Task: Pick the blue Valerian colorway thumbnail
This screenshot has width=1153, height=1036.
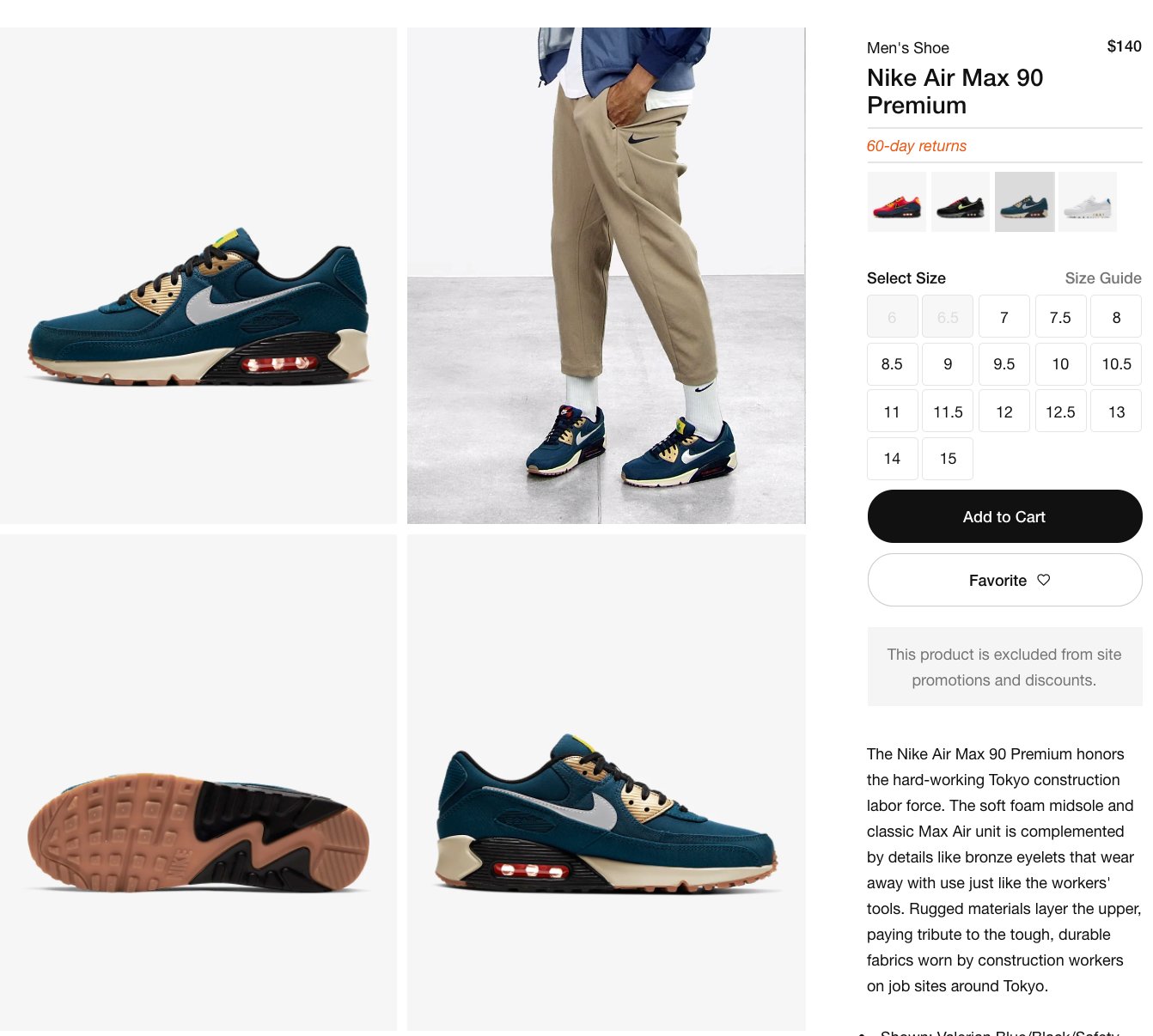Action: (1024, 202)
